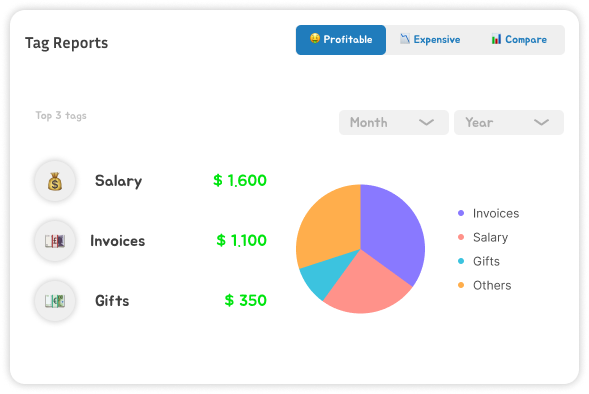Image resolution: width=589 pixels, height=394 pixels.
Task: Toggle the Salary series in chart legend
Action: (x=483, y=237)
